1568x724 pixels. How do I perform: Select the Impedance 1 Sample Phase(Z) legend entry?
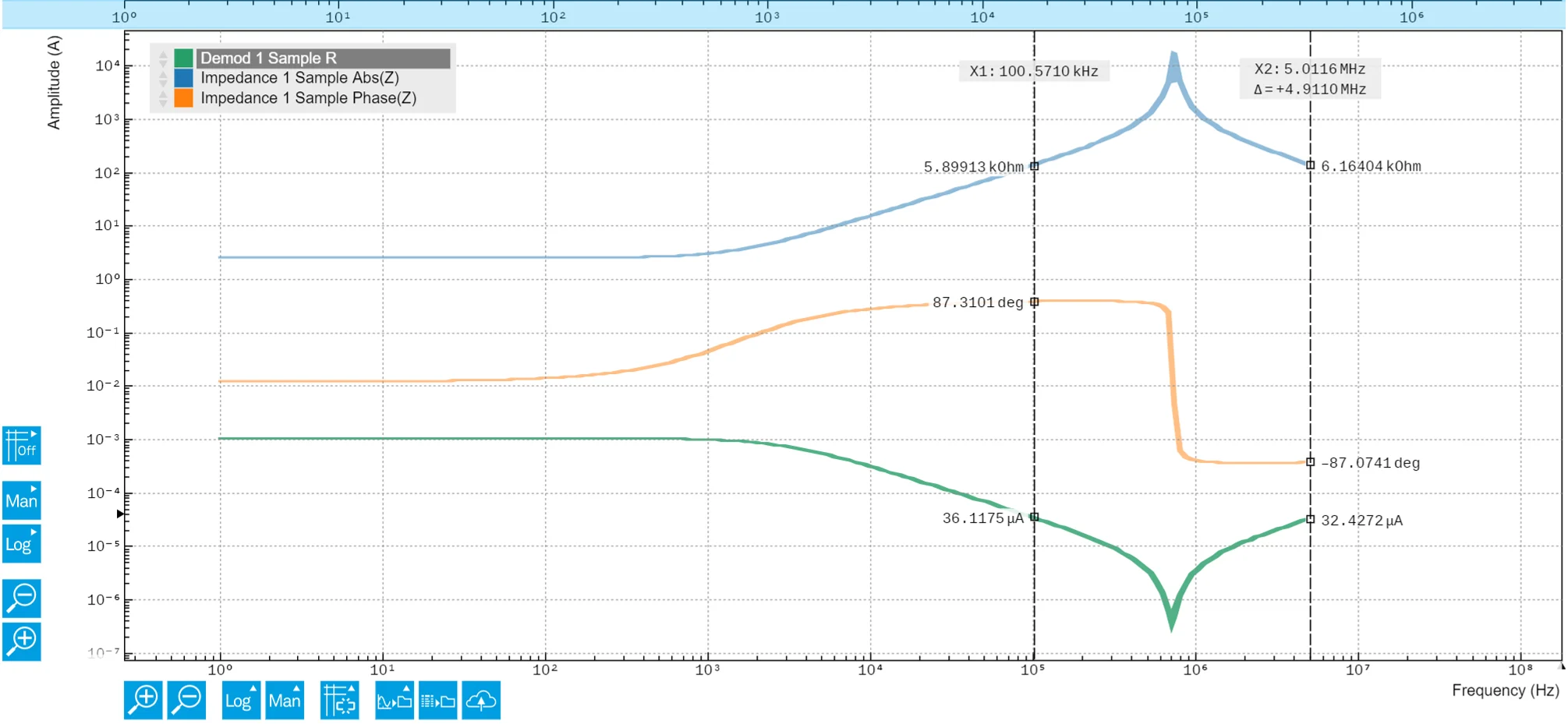[x=309, y=98]
